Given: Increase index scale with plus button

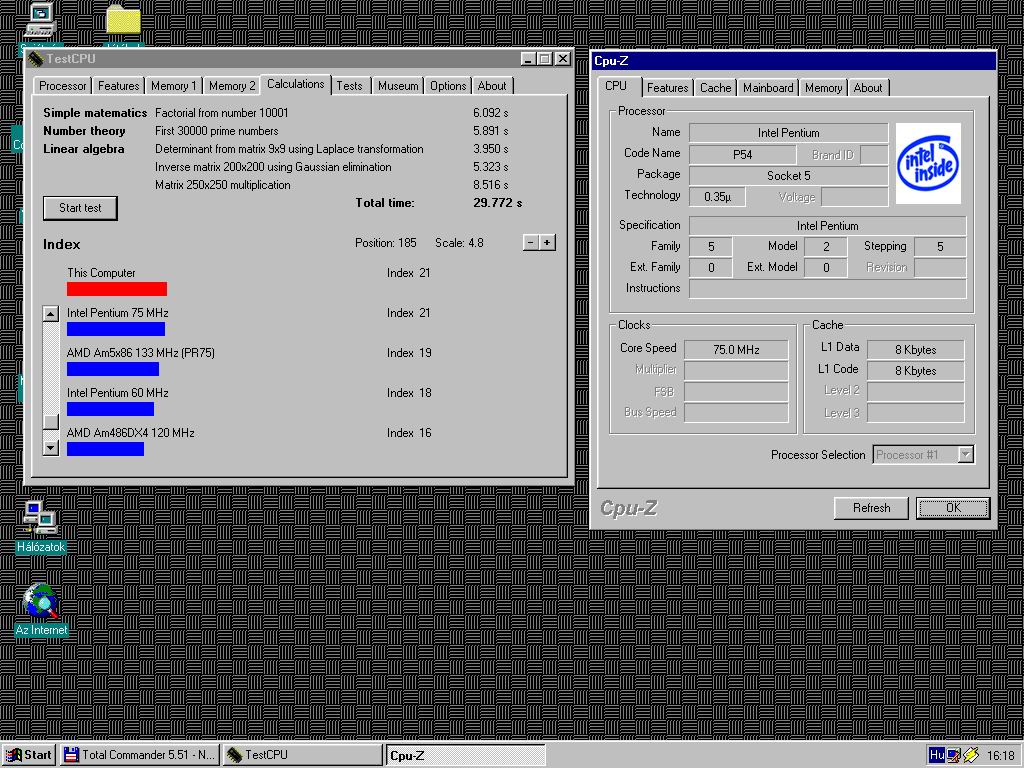Looking at the screenshot, I should [x=547, y=242].
